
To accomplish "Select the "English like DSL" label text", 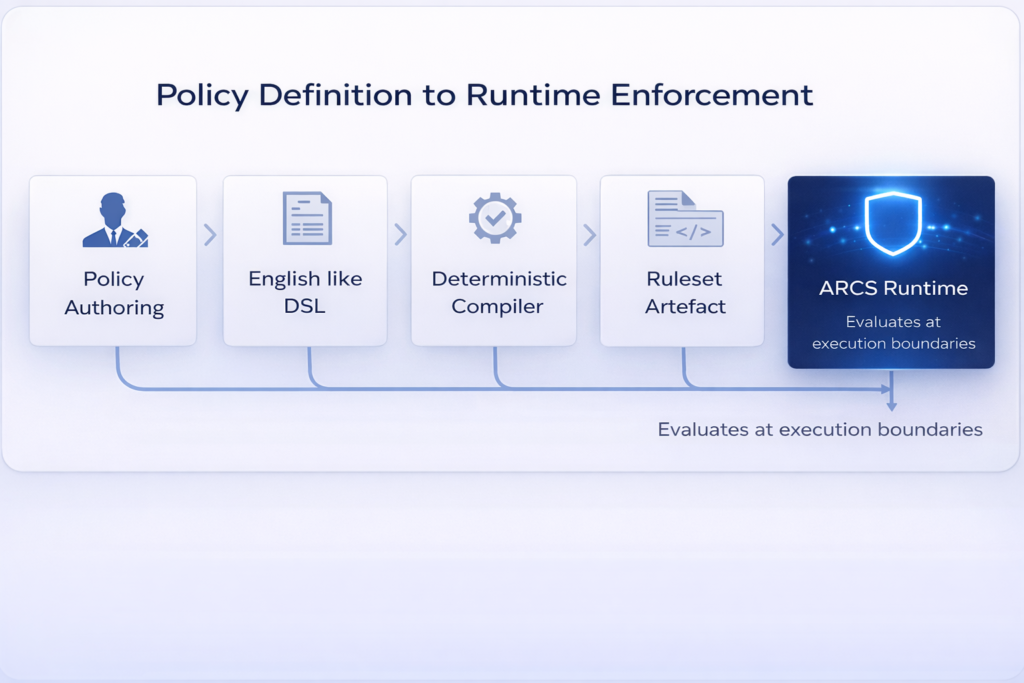I will (x=305, y=293).
